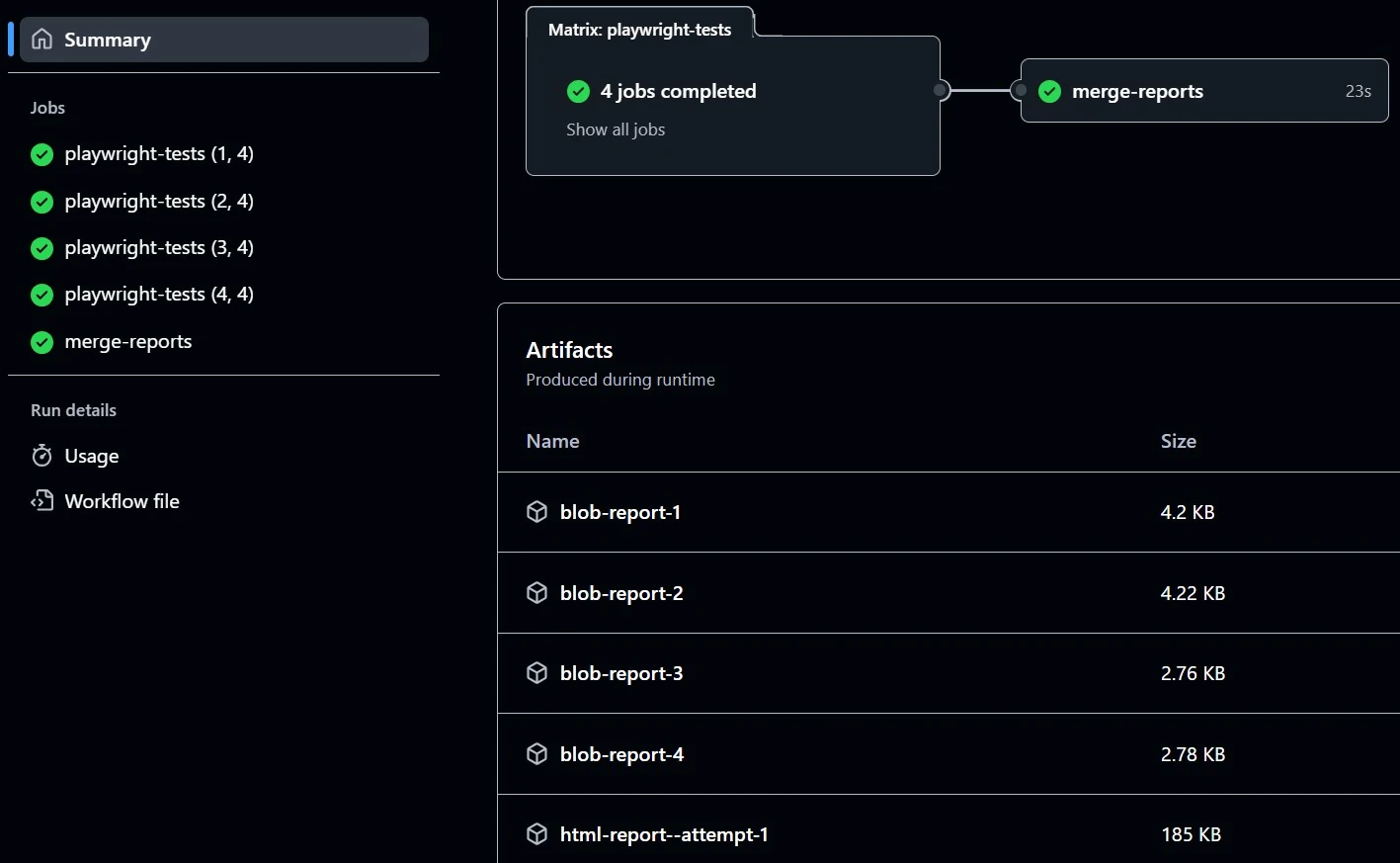Click the Usage stopwatch icon
1400x863 pixels.
pyautogui.click(x=41, y=456)
